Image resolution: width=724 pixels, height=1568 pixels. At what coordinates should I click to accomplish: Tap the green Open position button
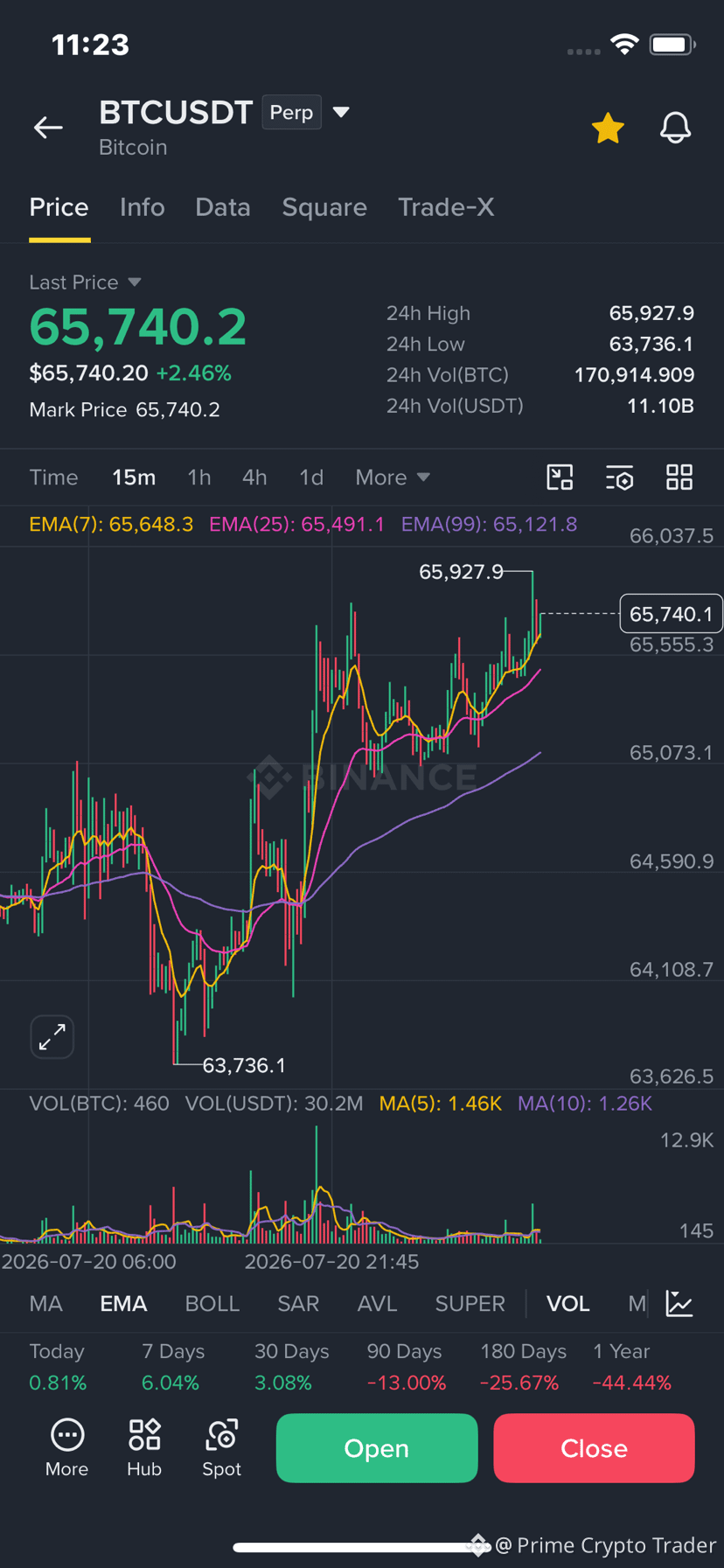(x=377, y=1448)
